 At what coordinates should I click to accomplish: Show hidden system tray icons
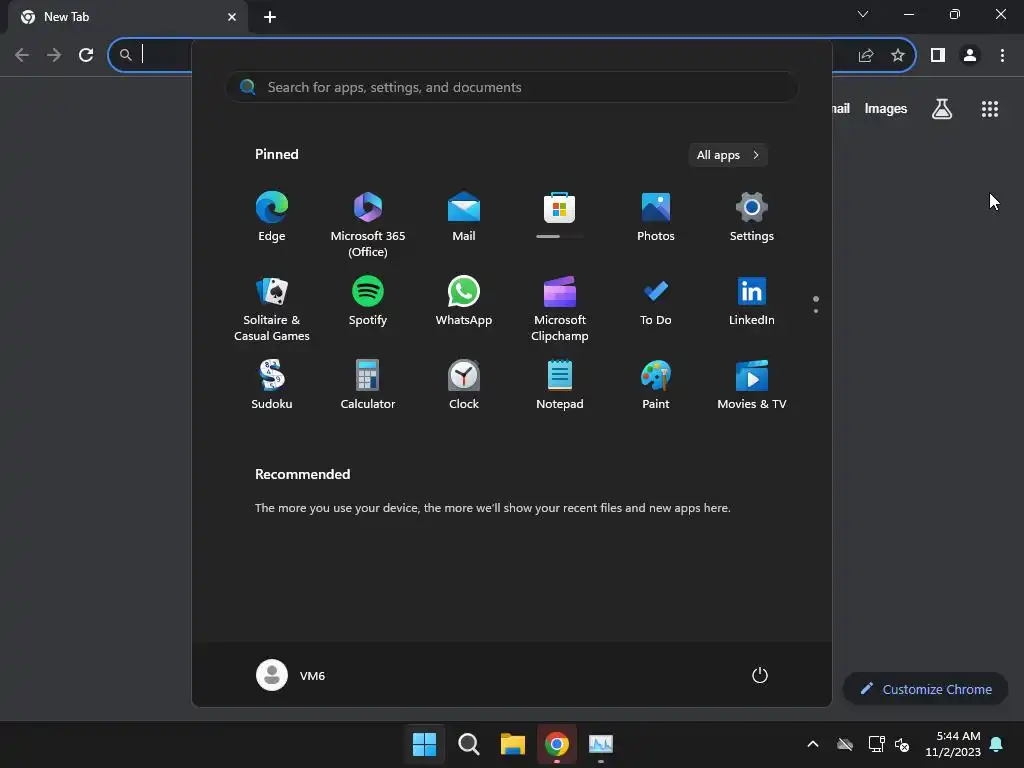813,744
